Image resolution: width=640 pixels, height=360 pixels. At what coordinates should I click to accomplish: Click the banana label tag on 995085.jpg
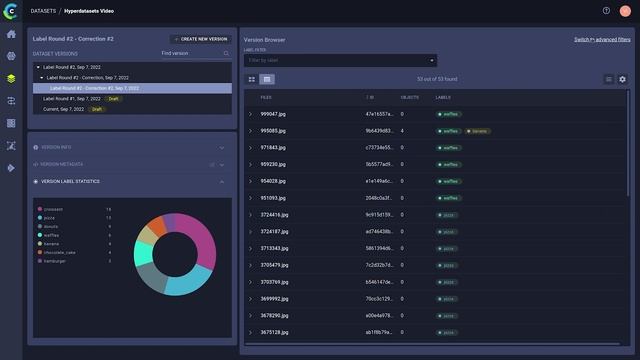(478, 131)
